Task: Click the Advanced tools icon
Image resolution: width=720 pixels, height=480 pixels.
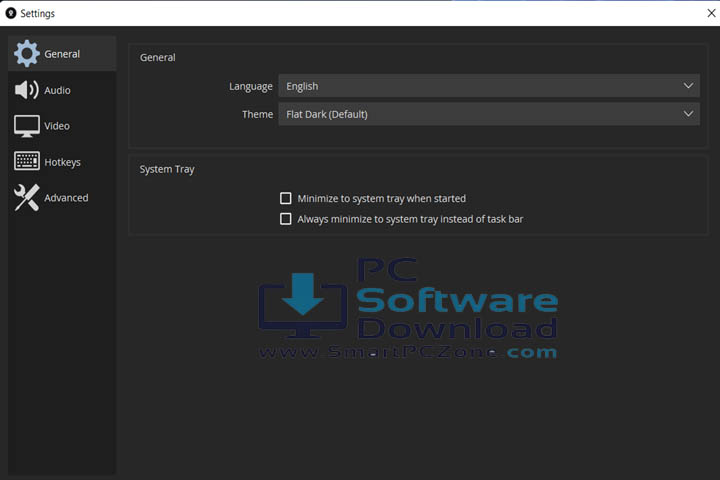Action: (x=27, y=198)
